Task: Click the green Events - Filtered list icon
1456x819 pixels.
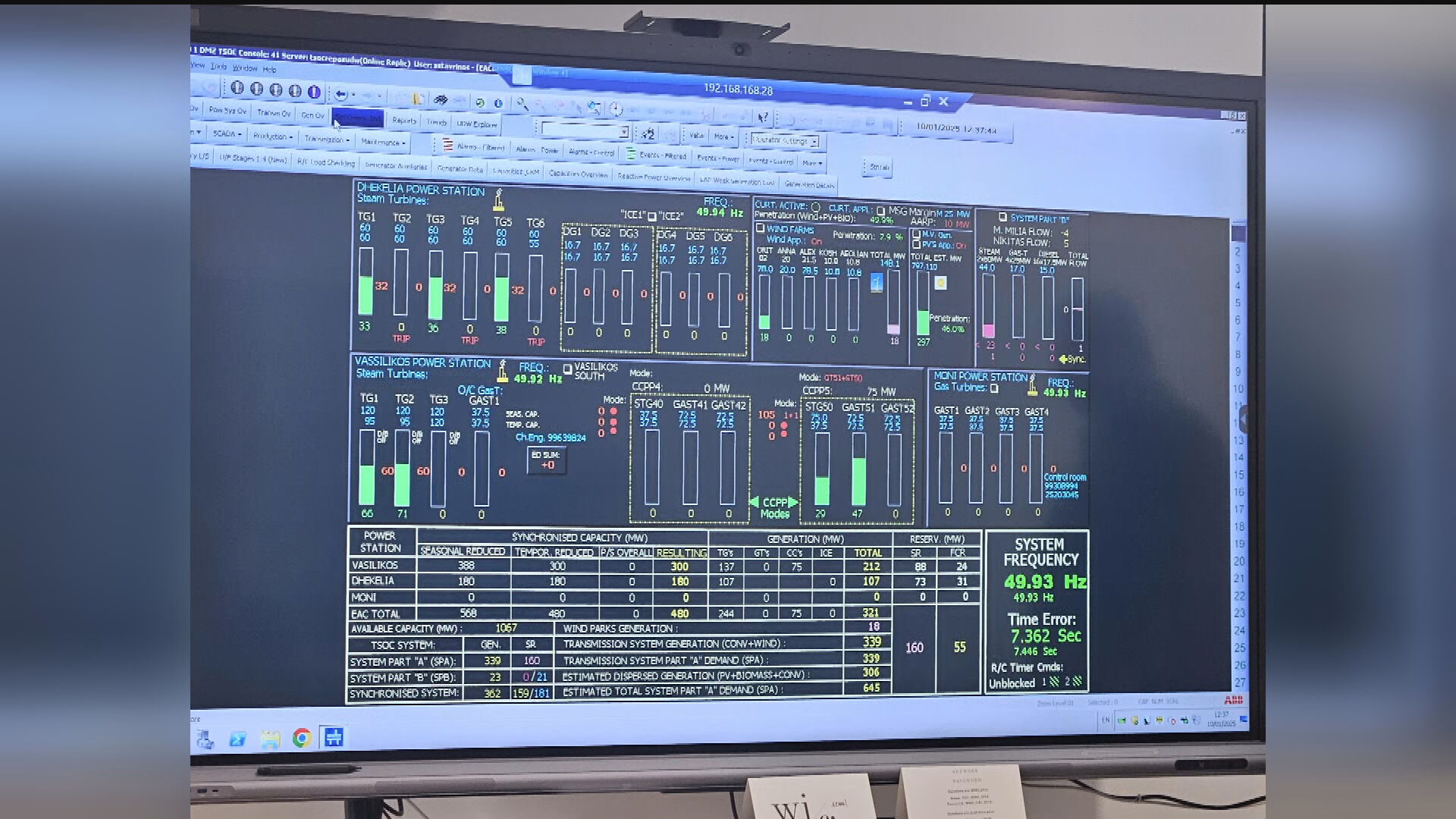Action: 630,154
